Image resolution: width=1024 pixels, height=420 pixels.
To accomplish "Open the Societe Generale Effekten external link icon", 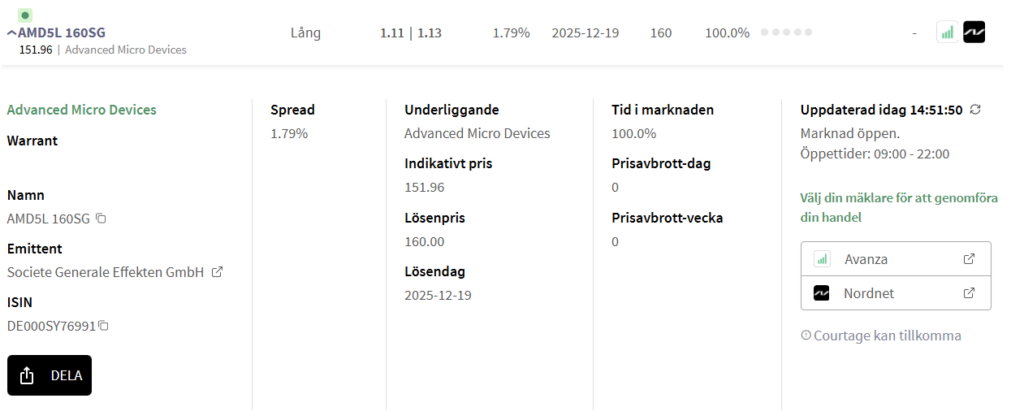I will click(x=217, y=272).
